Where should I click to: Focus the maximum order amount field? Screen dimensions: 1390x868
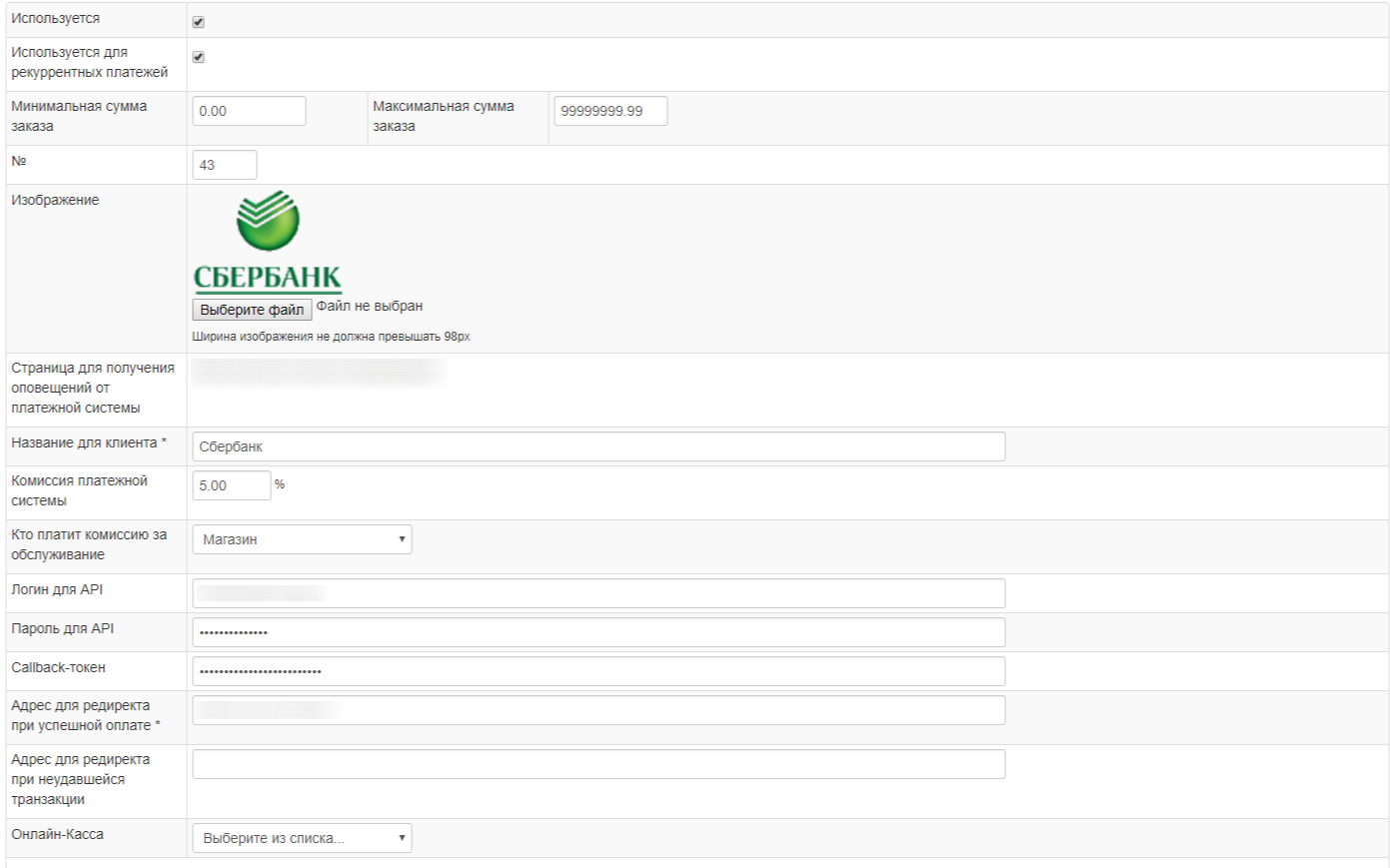pyautogui.click(x=610, y=111)
